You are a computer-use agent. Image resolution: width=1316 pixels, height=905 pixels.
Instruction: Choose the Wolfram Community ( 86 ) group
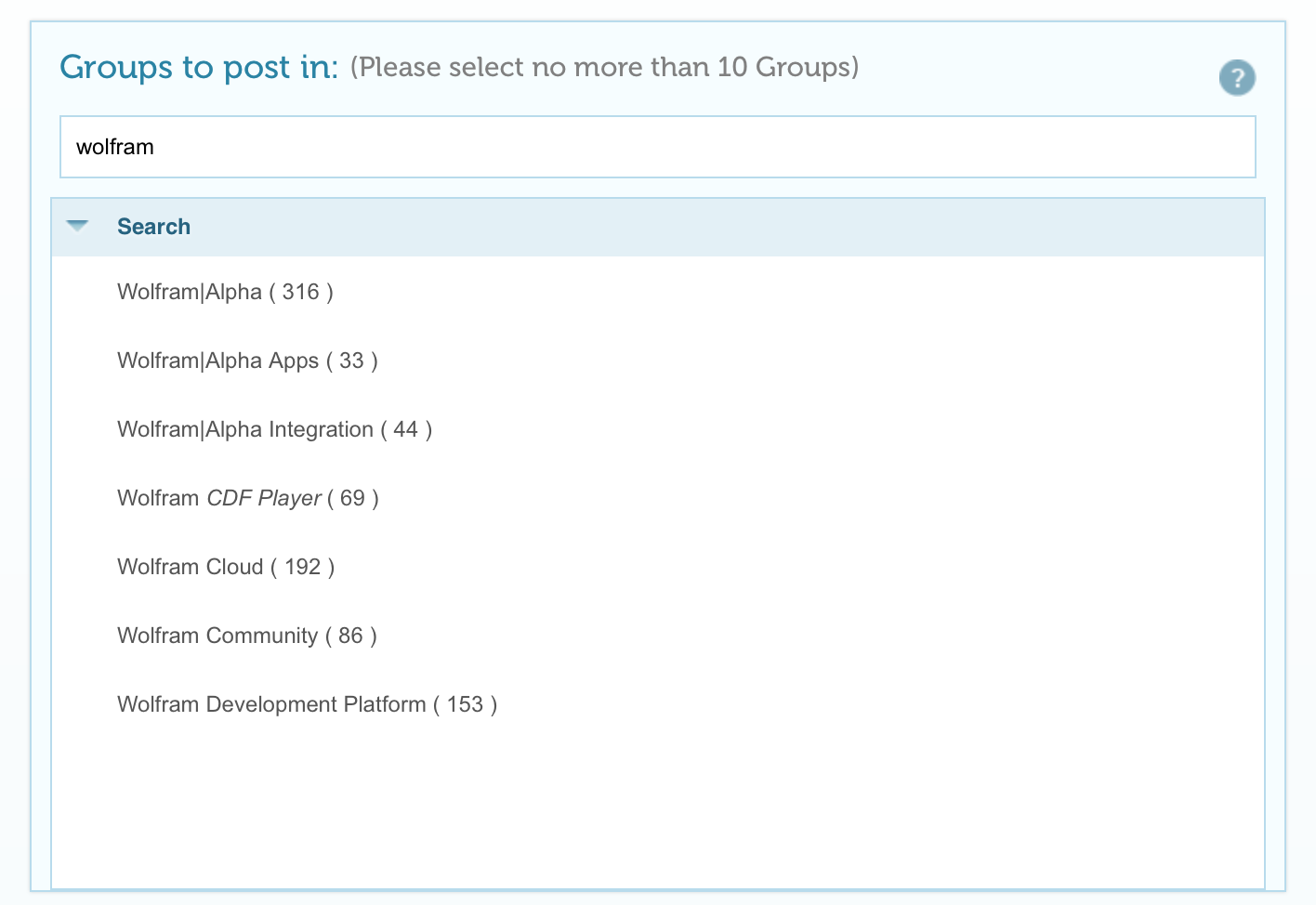(x=247, y=636)
